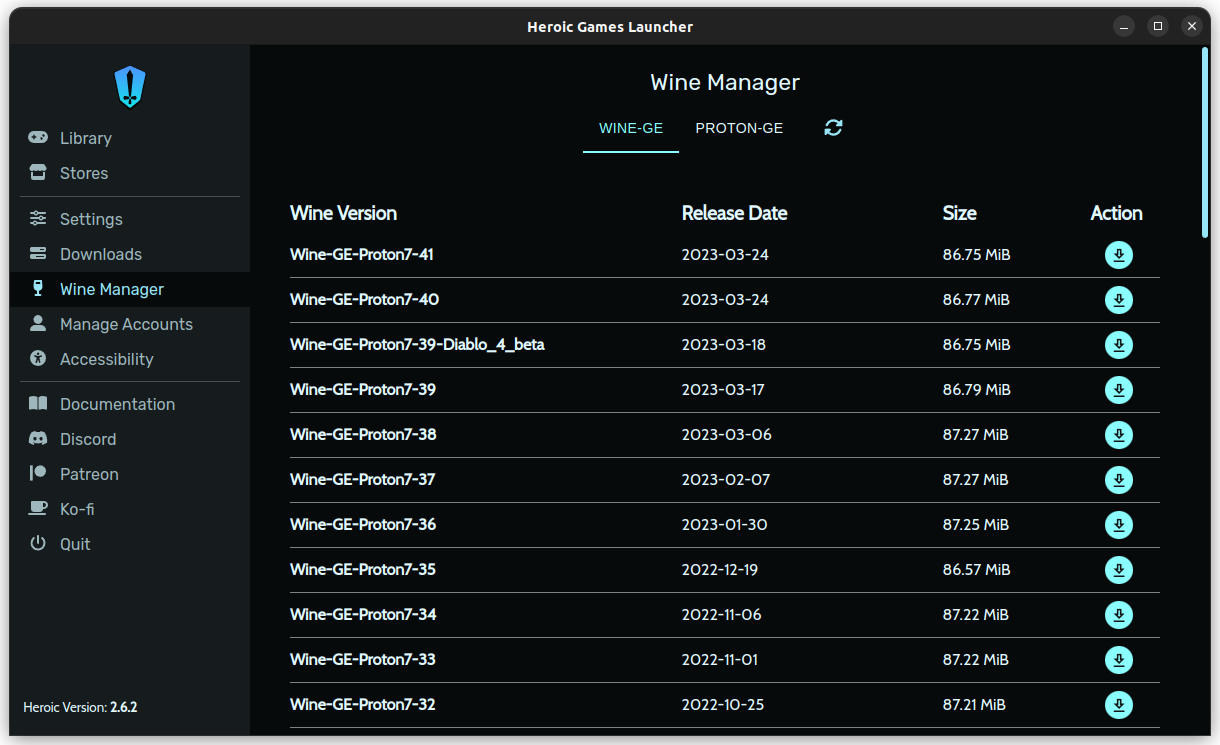Open the Stores page

[x=130, y=173]
